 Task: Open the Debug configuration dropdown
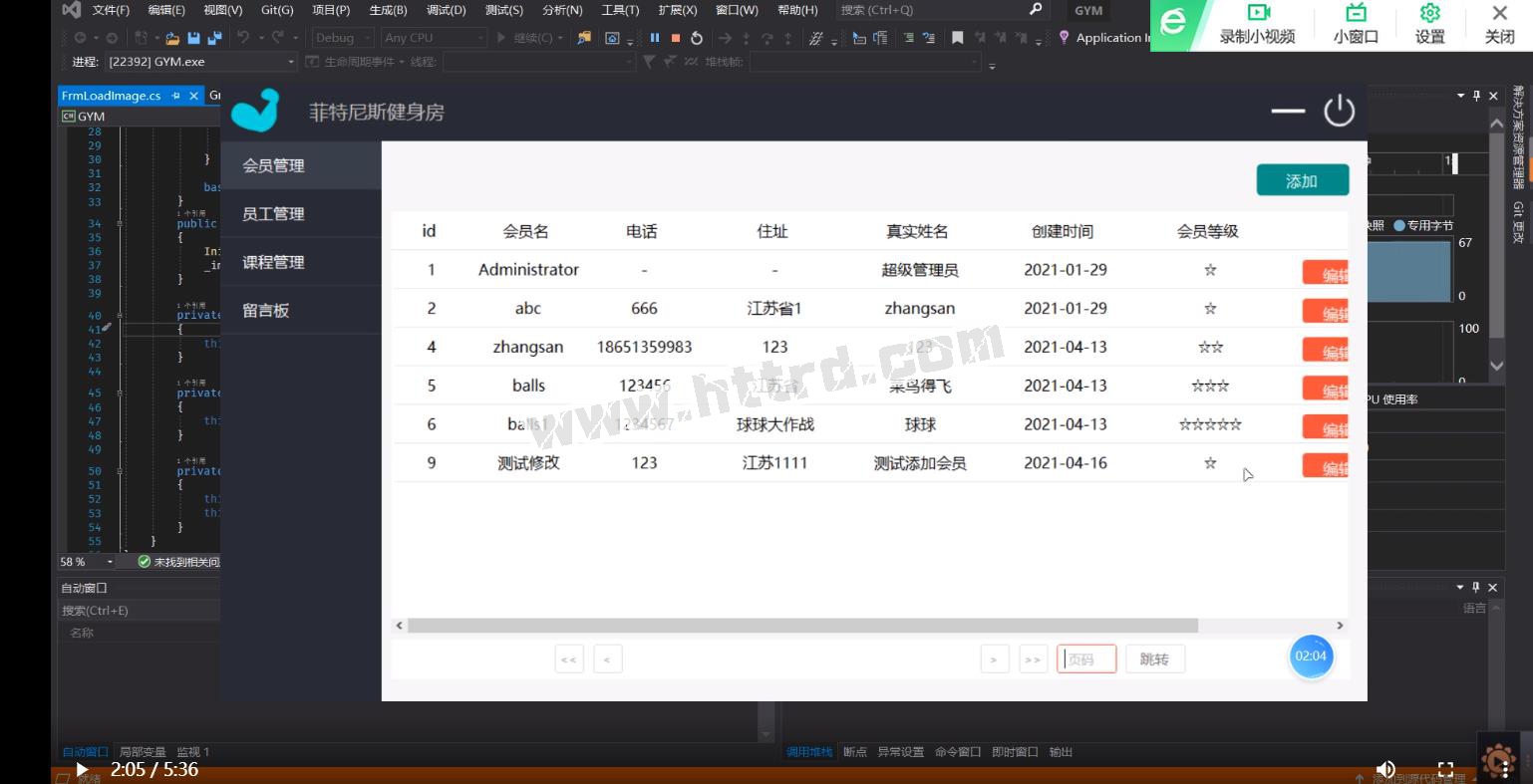[x=343, y=38]
